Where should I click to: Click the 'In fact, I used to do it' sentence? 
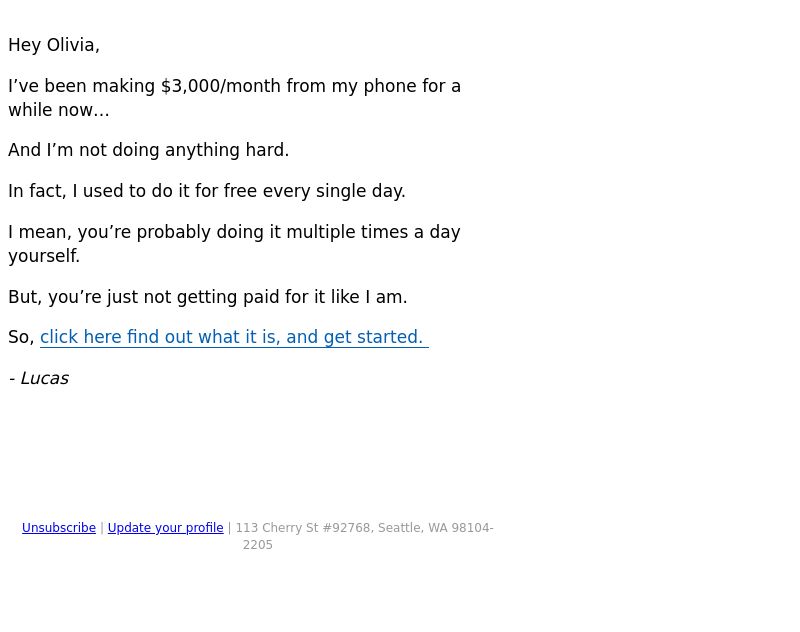point(207,191)
